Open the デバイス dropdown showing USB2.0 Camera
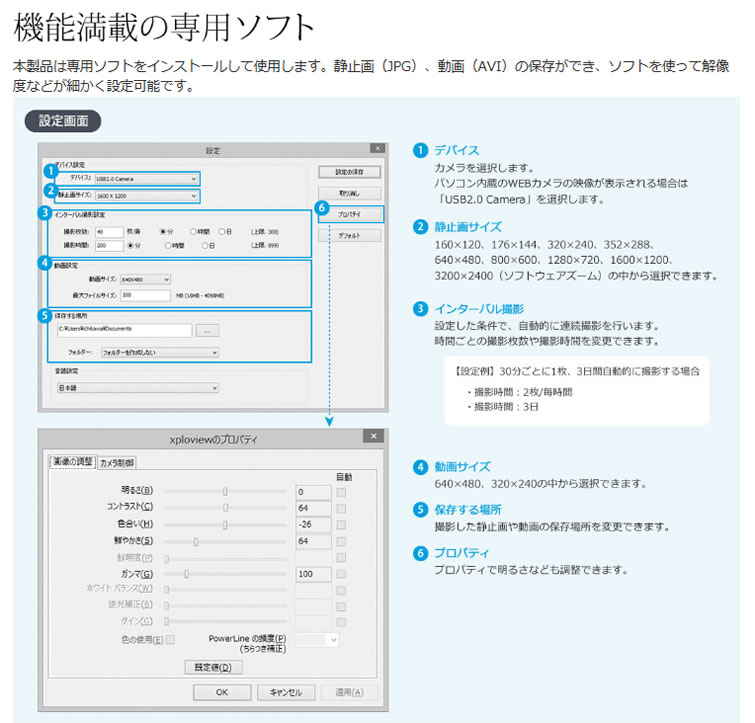The width and height of the screenshot is (755, 723). [x=146, y=179]
